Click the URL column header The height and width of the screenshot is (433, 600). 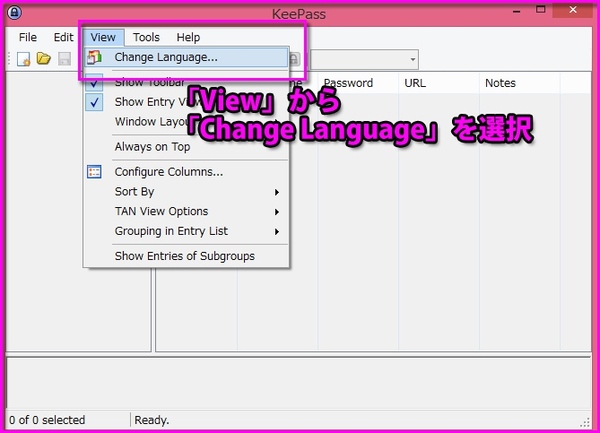[439, 83]
